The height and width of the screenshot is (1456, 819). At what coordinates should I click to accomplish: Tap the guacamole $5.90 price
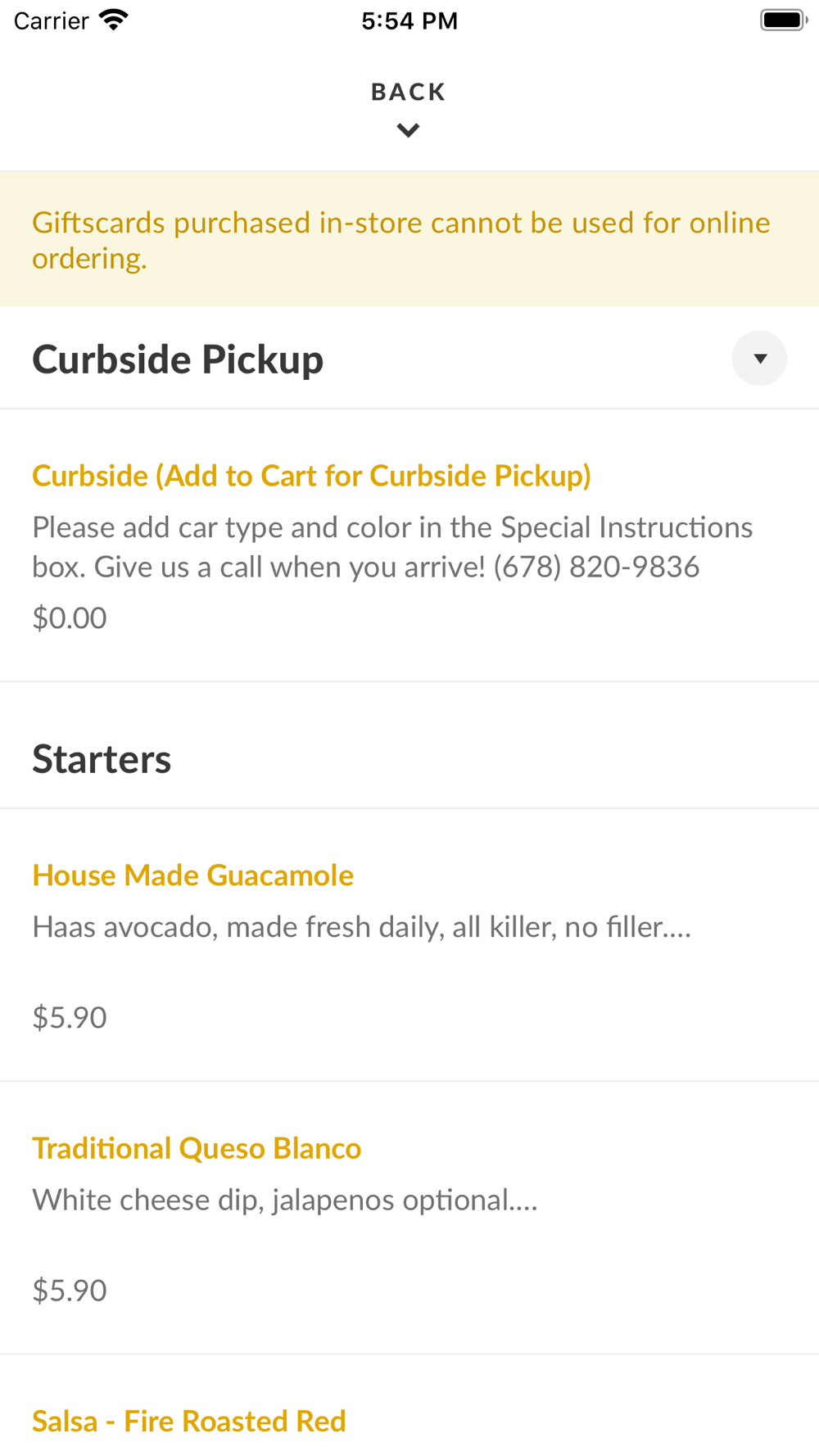pyautogui.click(x=70, y=1017)
